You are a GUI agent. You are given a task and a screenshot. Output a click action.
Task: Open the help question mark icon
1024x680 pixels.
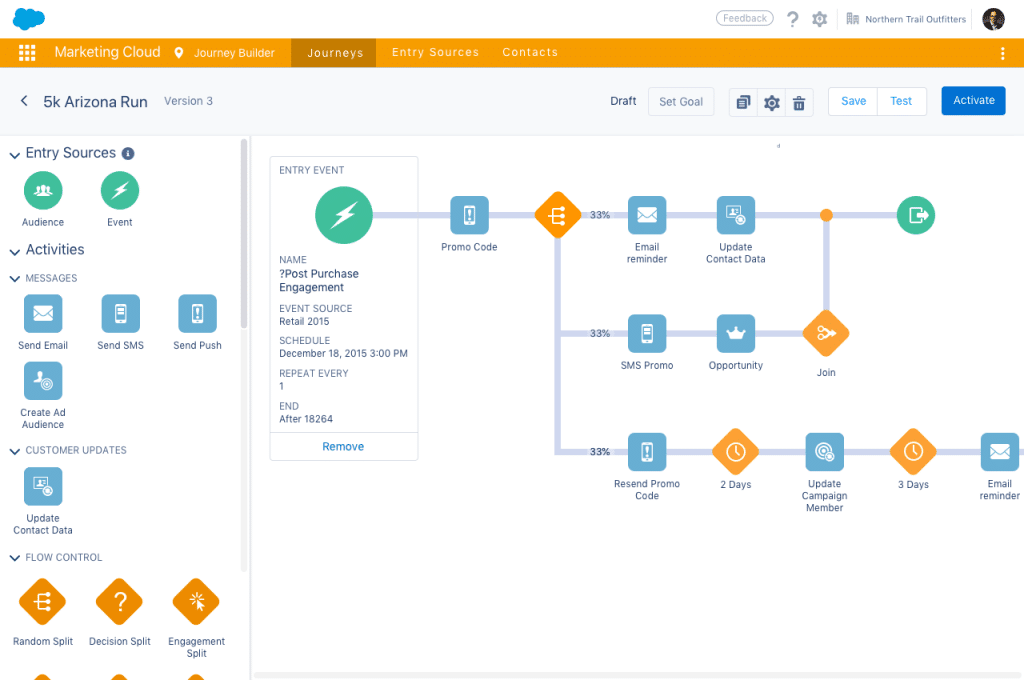793,19
